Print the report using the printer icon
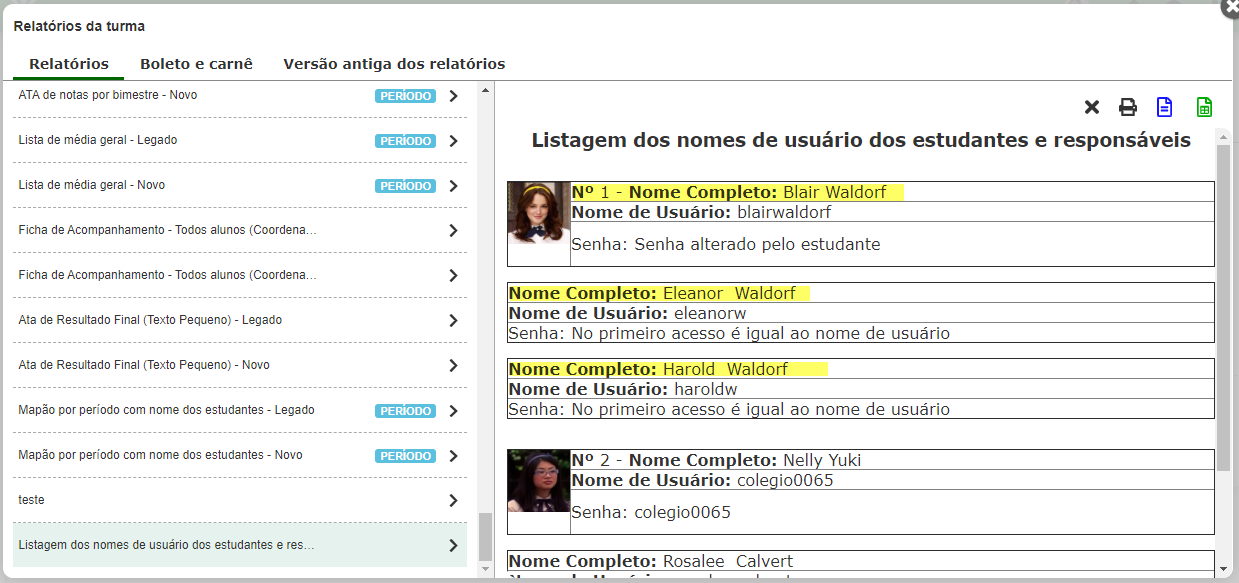The image size is (1239, 583). [1128, 107]
